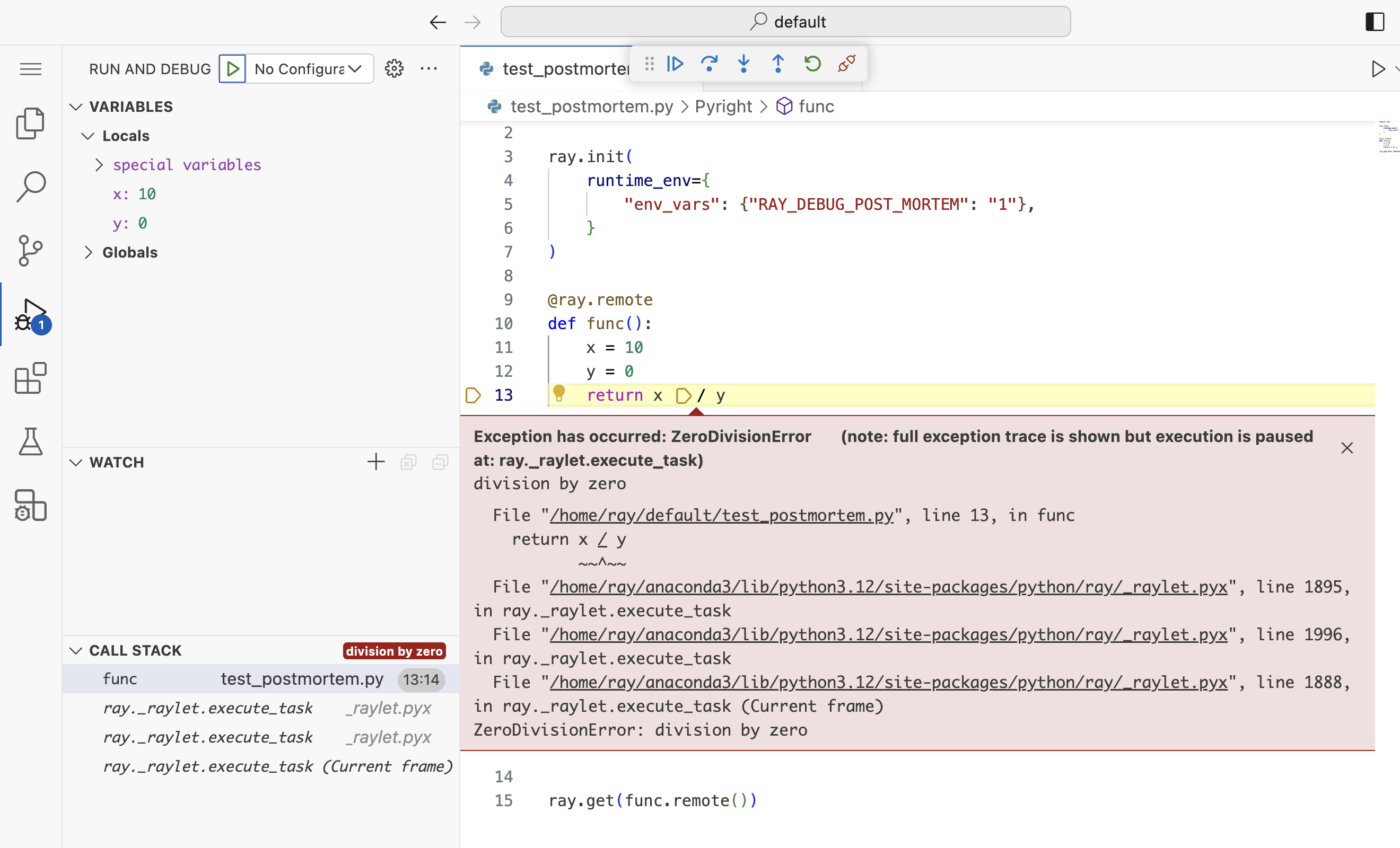This screenshot has height=848, width=1400.
Task: Continue execution in debug toolbar
Action: [x=675, y=64]
